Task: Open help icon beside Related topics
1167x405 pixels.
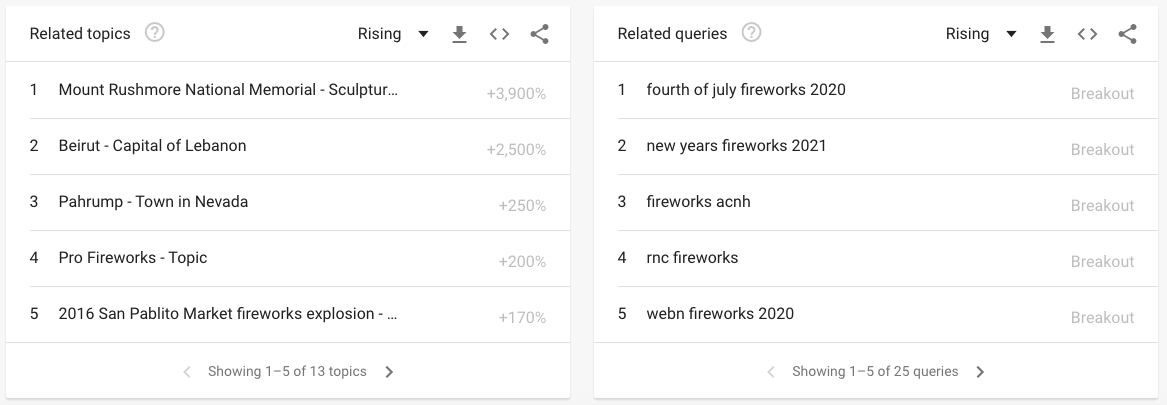Action: pyautogui.click(x=155, y=33)
